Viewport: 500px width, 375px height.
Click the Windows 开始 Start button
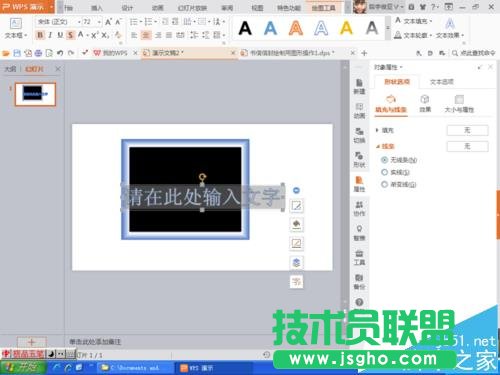coord(23,367)
